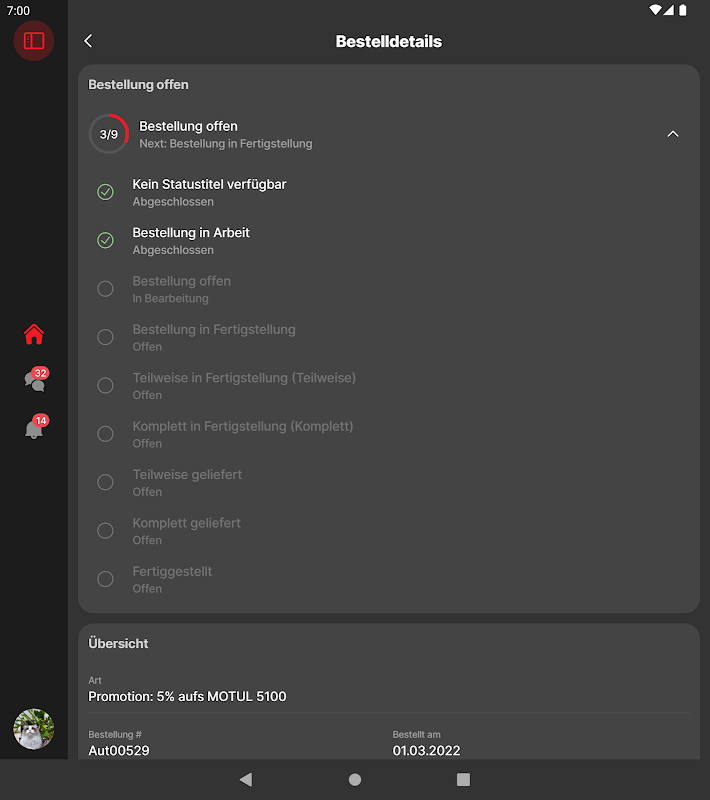Click the Fertiggestellt step title
This screenshot has height=800, width=710.
click(x=172, y=571)
